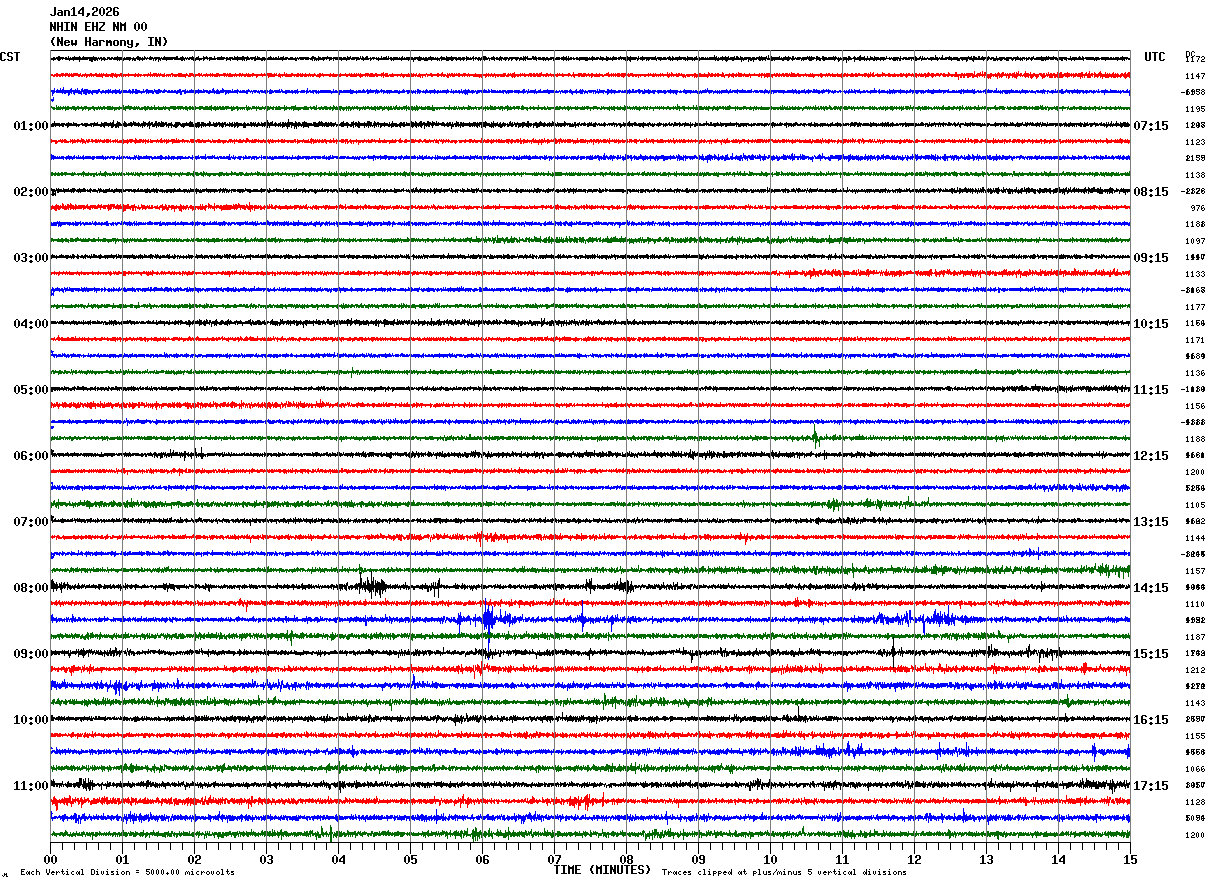Click the 10:00 CST time label

(31, 720)
